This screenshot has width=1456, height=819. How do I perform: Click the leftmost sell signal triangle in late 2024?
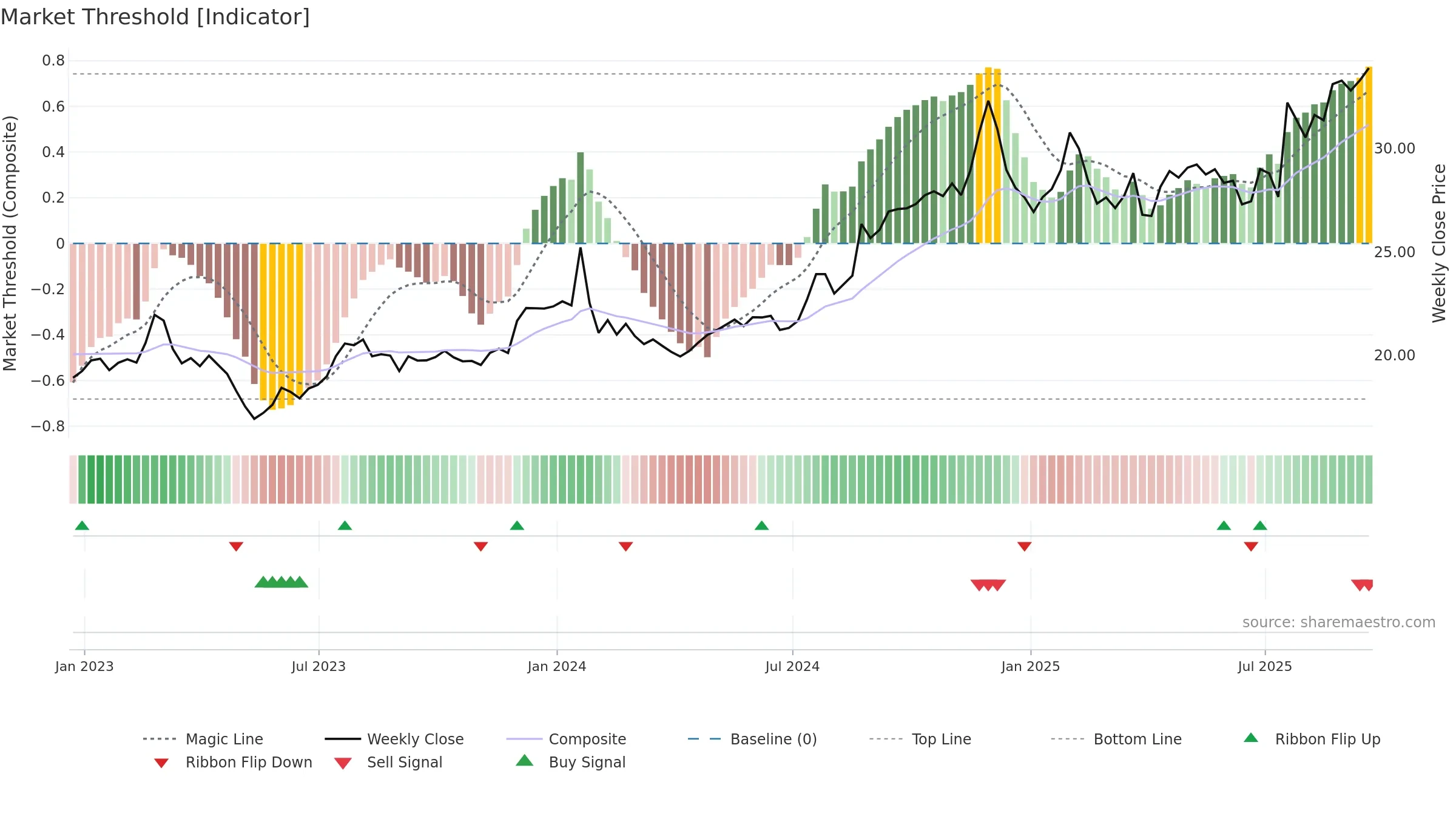(979, 585)
